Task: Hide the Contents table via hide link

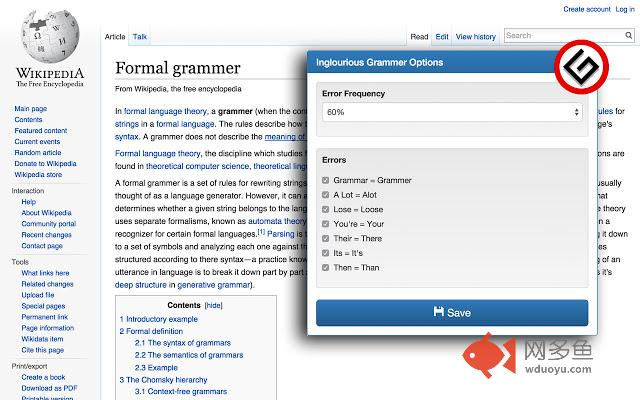Action: [x=213, y=306]
